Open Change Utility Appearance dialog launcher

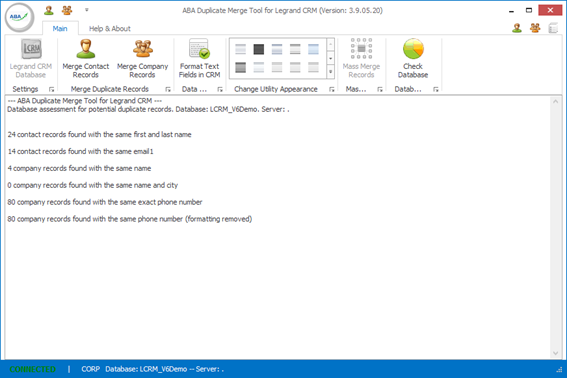332,89
